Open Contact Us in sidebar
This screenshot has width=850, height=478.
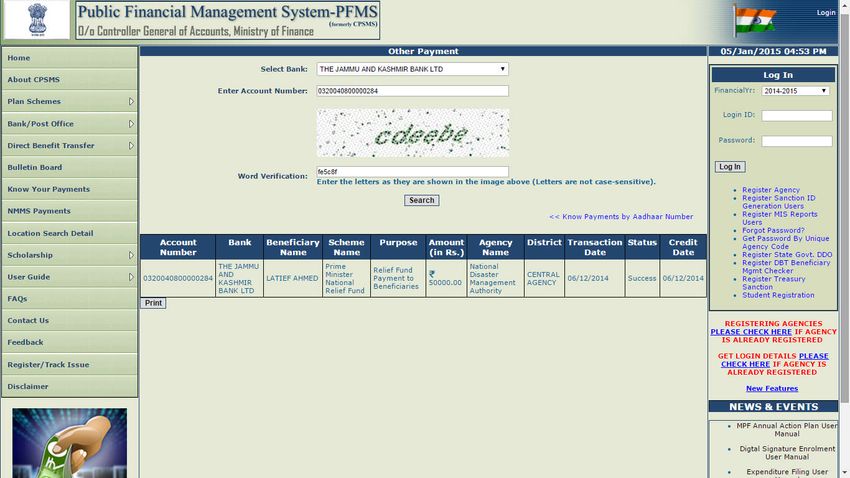pyautogui.click(x=69, y=320)
